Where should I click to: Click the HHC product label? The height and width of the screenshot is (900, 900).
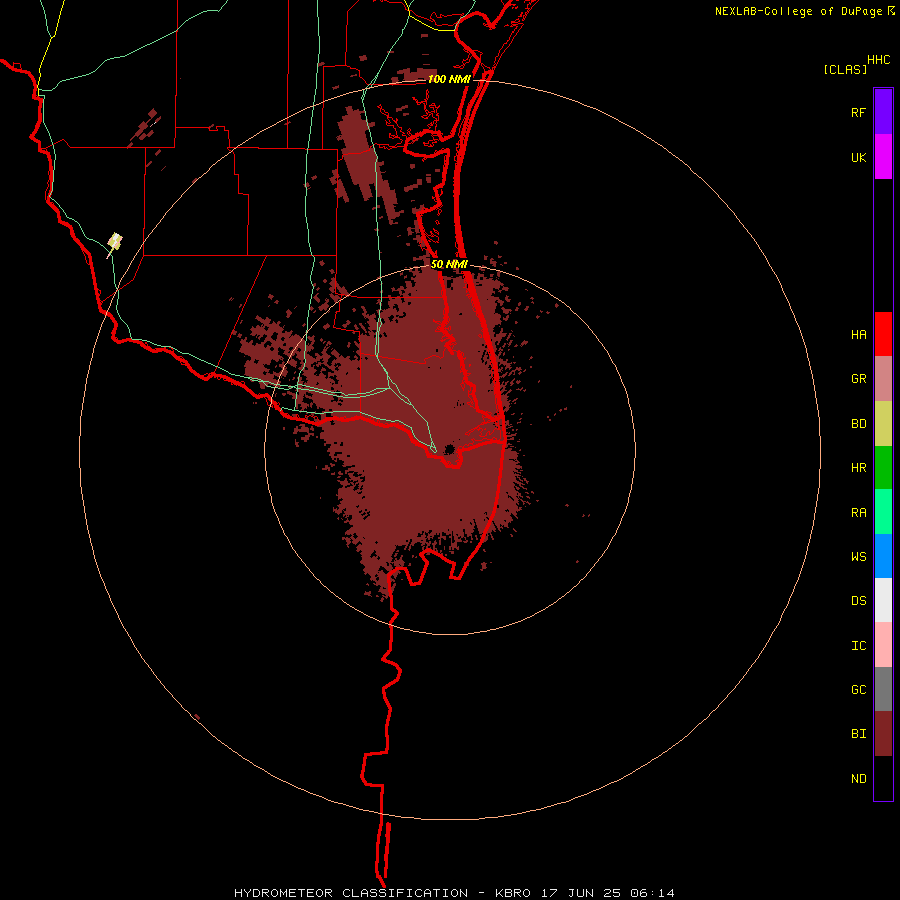[x=878, y=60]
